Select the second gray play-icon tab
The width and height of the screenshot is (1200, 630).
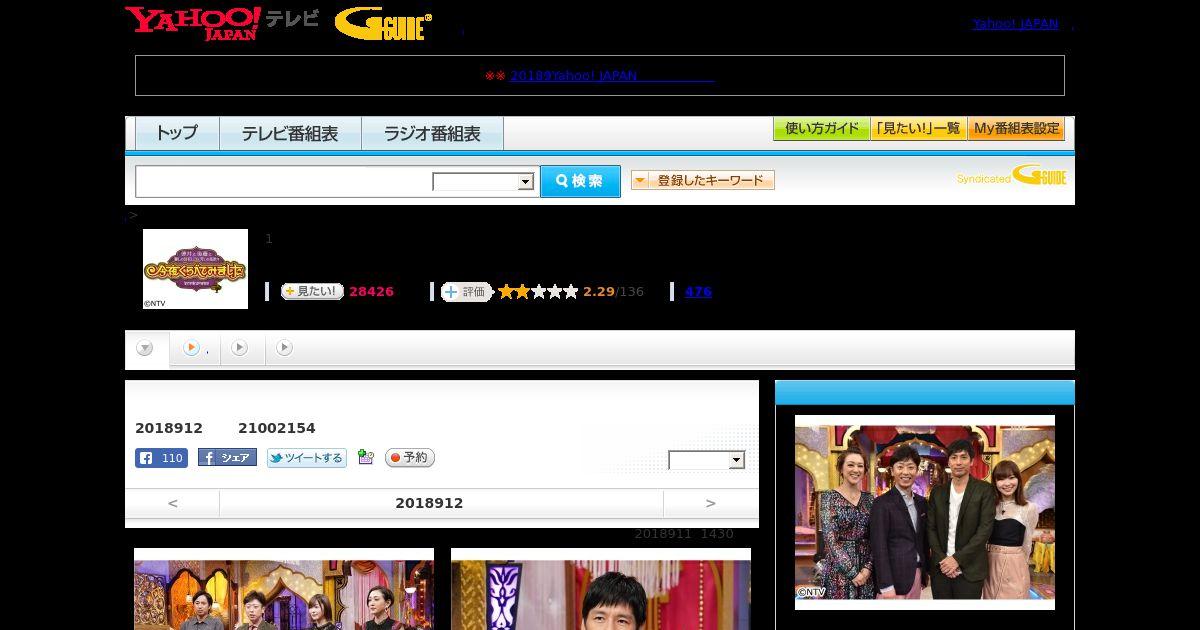239,348
